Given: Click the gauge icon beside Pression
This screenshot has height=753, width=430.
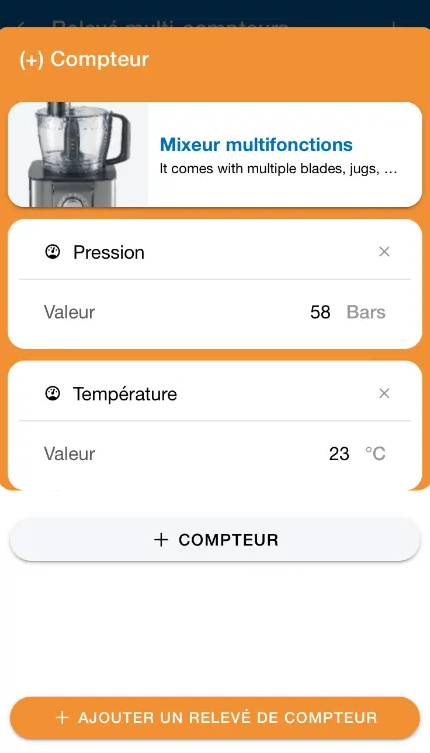Looking at the screenshot, I should pos(52,252).
